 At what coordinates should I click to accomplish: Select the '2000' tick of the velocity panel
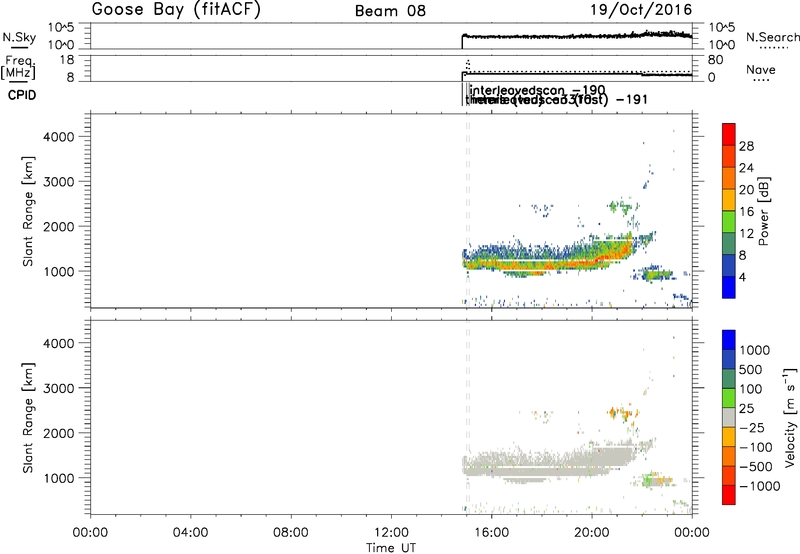tap(59, 433)
